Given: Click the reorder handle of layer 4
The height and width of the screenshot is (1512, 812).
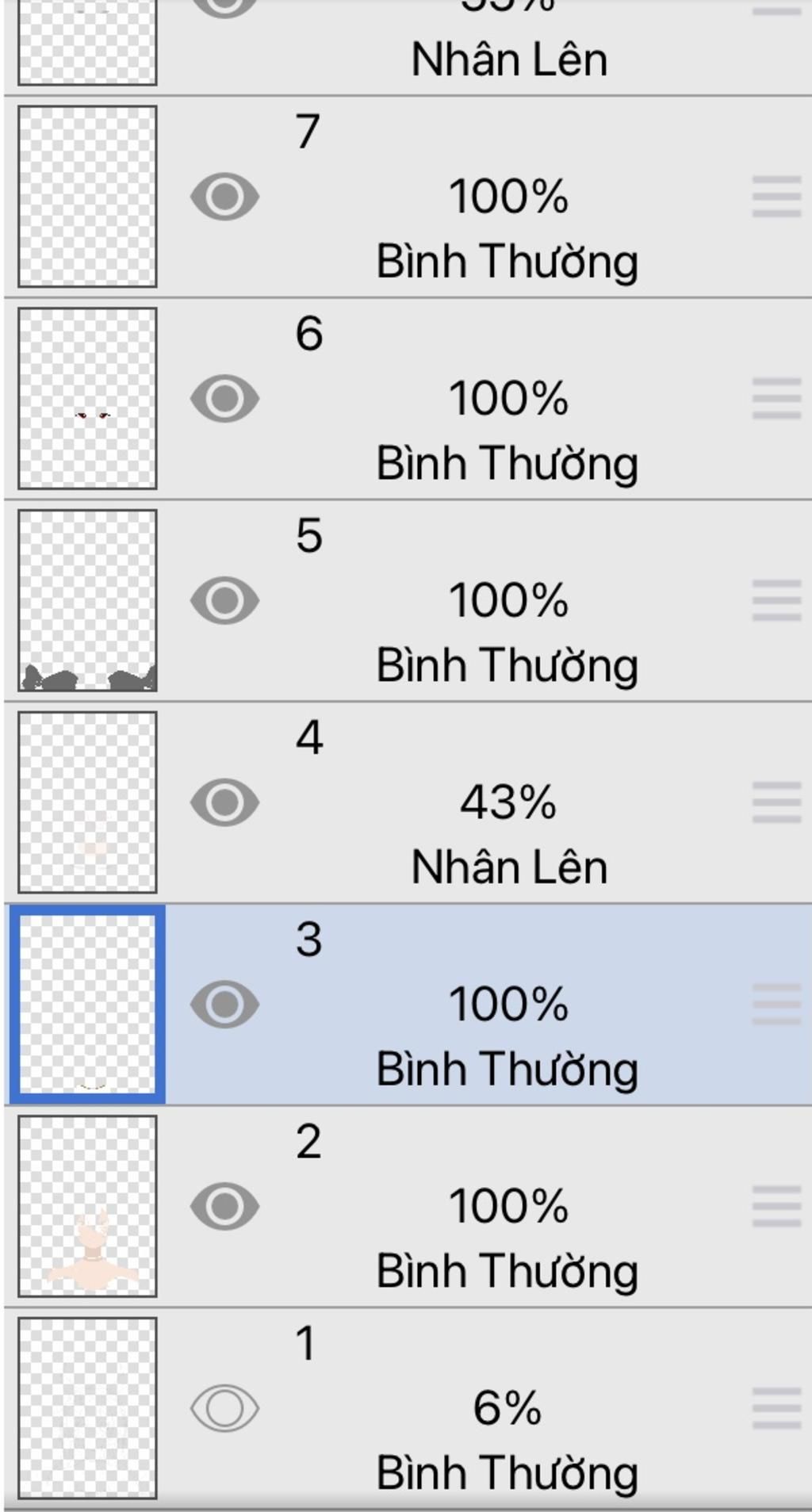Looking at the screenshot, I should [776, 802].
